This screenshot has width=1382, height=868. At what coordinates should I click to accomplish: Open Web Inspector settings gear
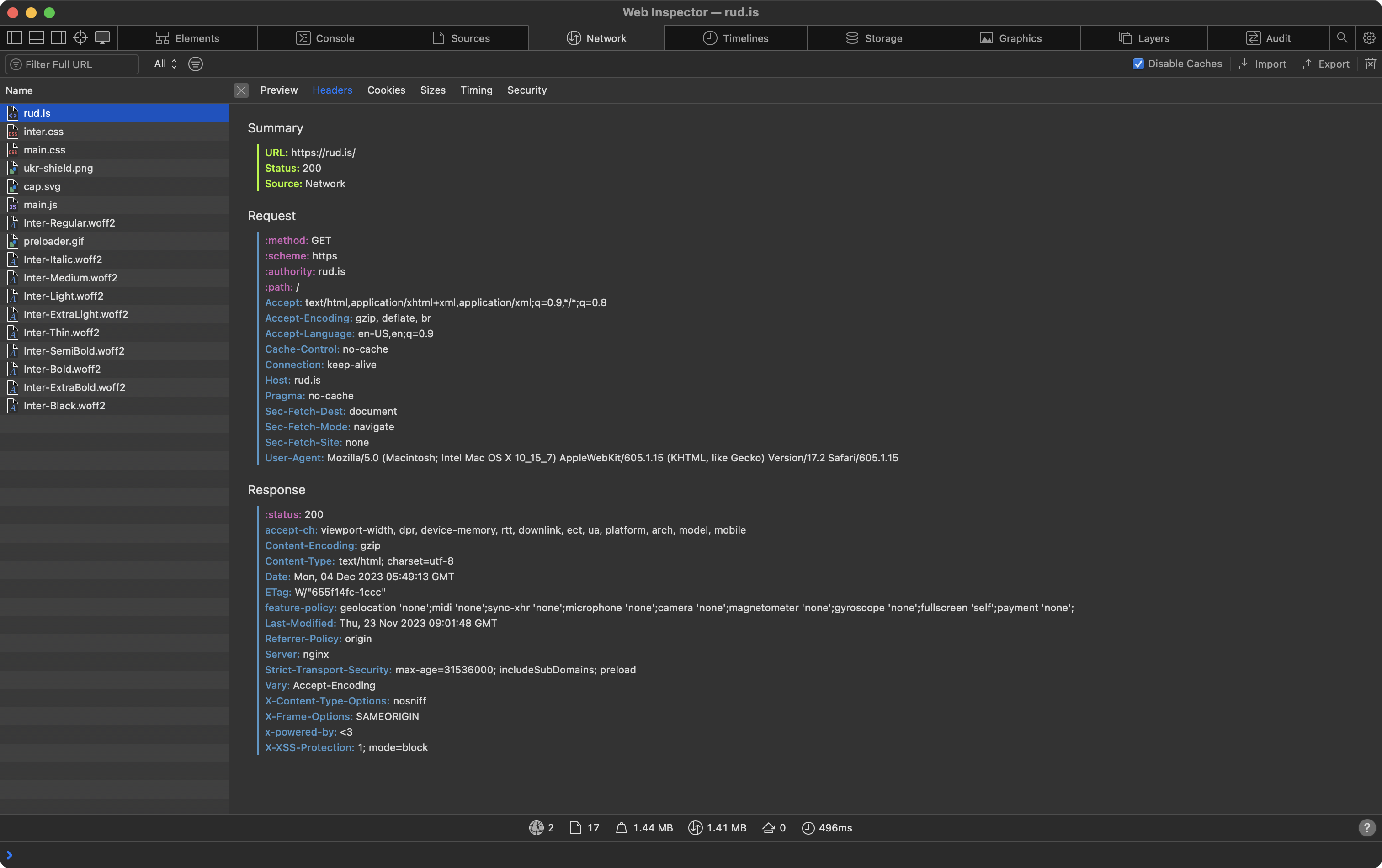(1369, 38)
